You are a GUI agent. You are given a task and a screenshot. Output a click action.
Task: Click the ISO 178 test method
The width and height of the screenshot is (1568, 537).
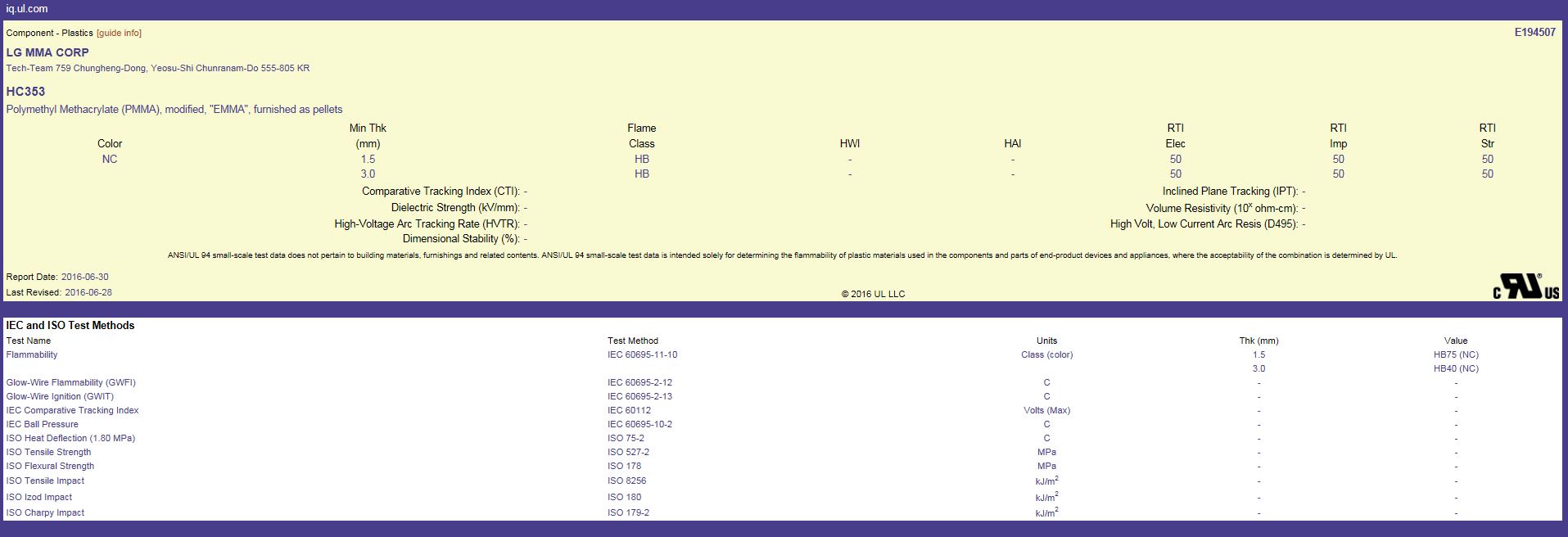625,466
